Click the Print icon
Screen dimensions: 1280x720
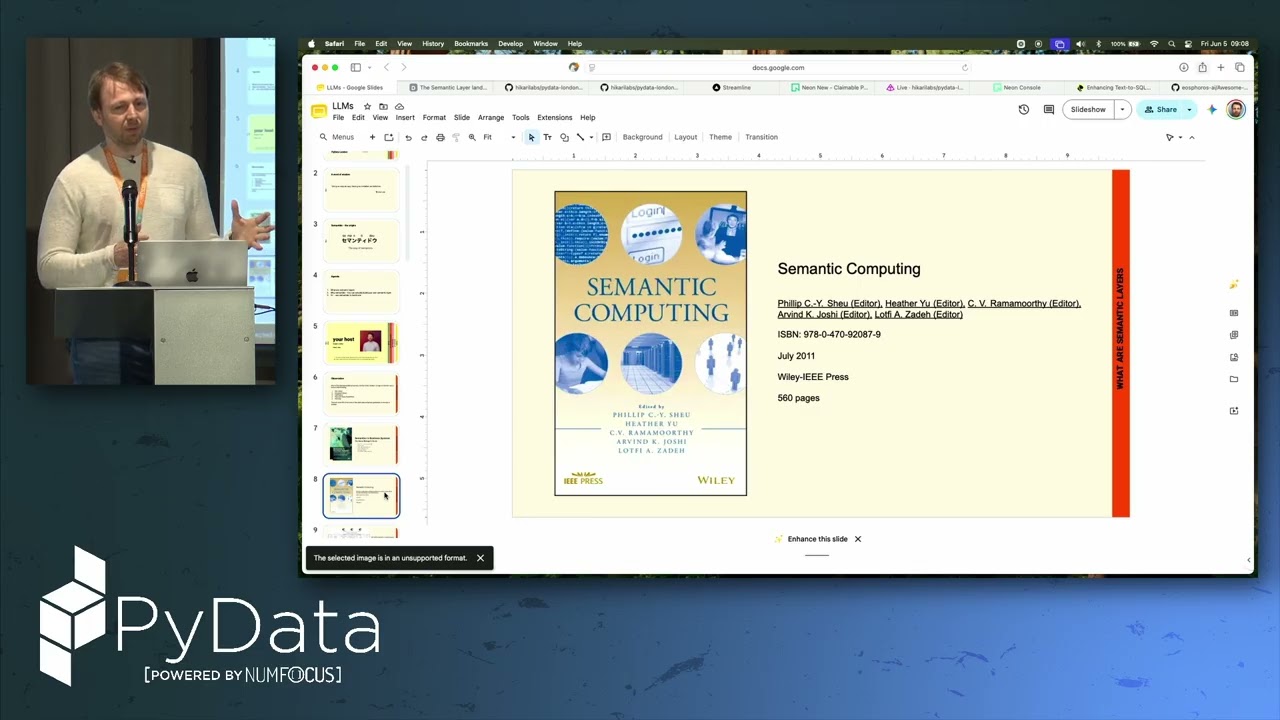tap(440, 137)
